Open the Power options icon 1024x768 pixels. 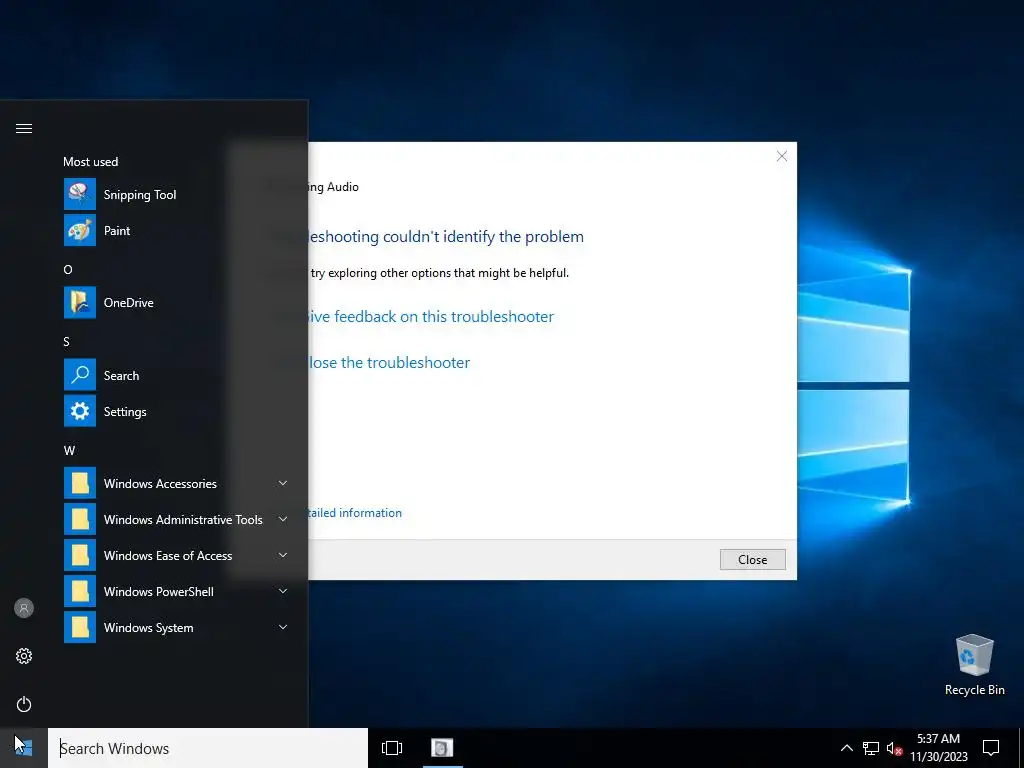[24, 704]
